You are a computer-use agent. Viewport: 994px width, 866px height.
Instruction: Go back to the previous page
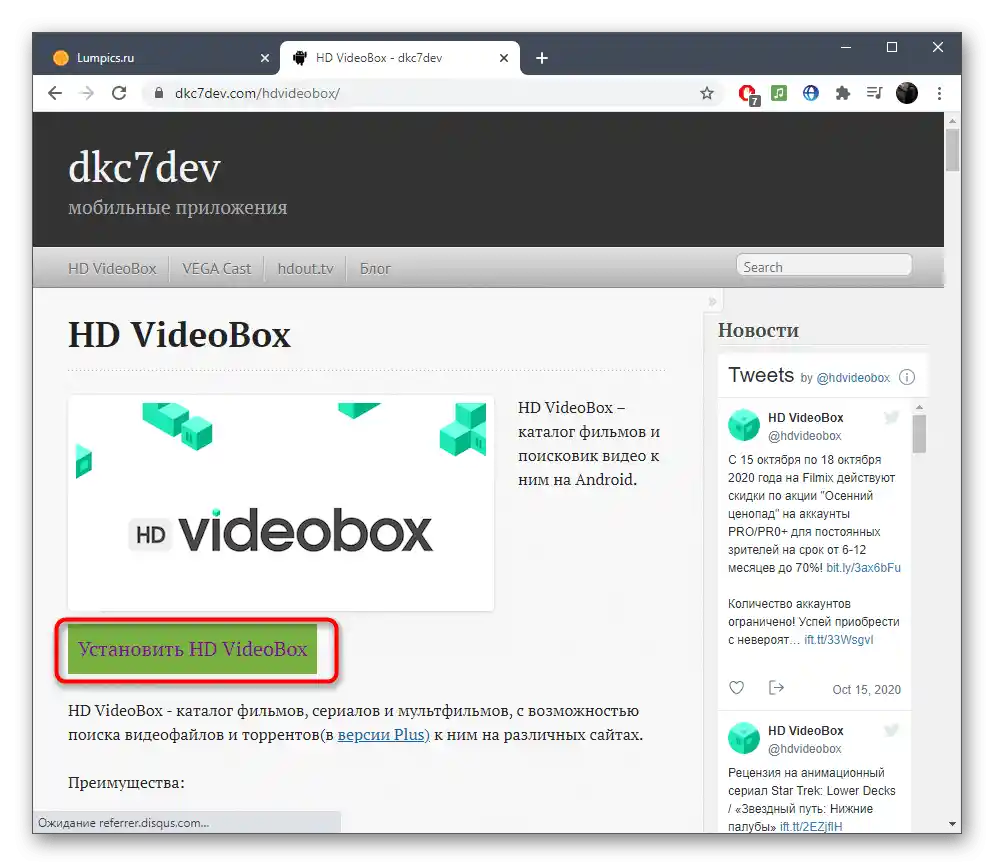[55, 93]
